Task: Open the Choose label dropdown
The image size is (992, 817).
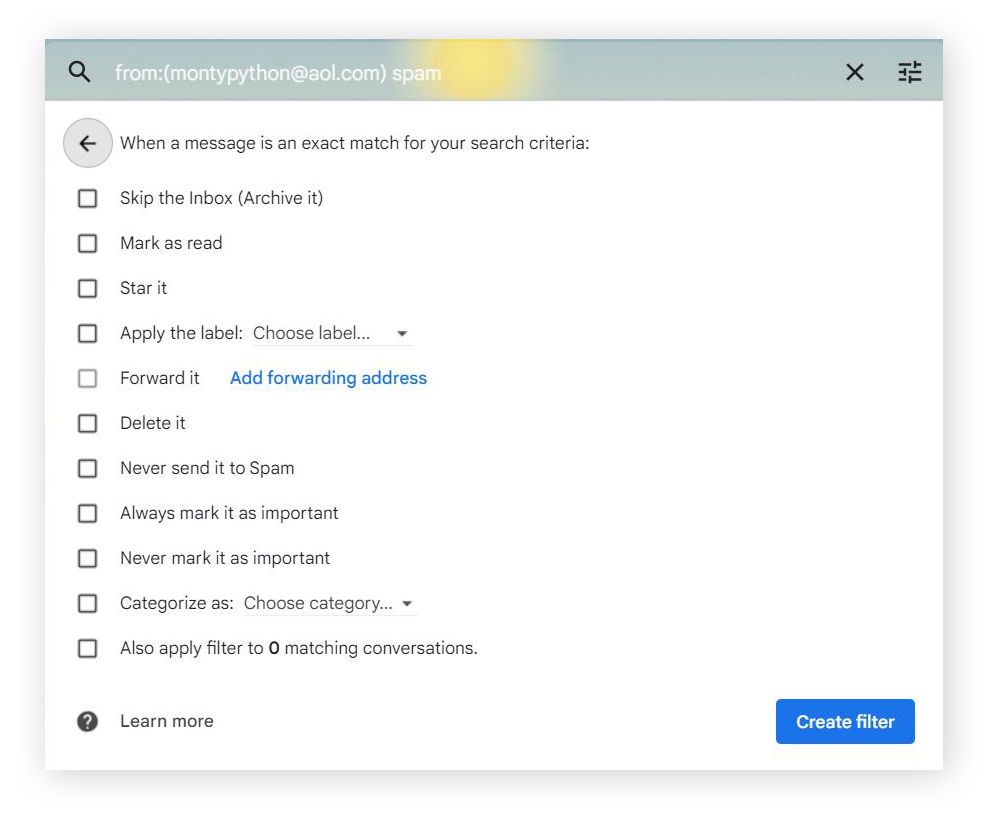Action: 332,333
